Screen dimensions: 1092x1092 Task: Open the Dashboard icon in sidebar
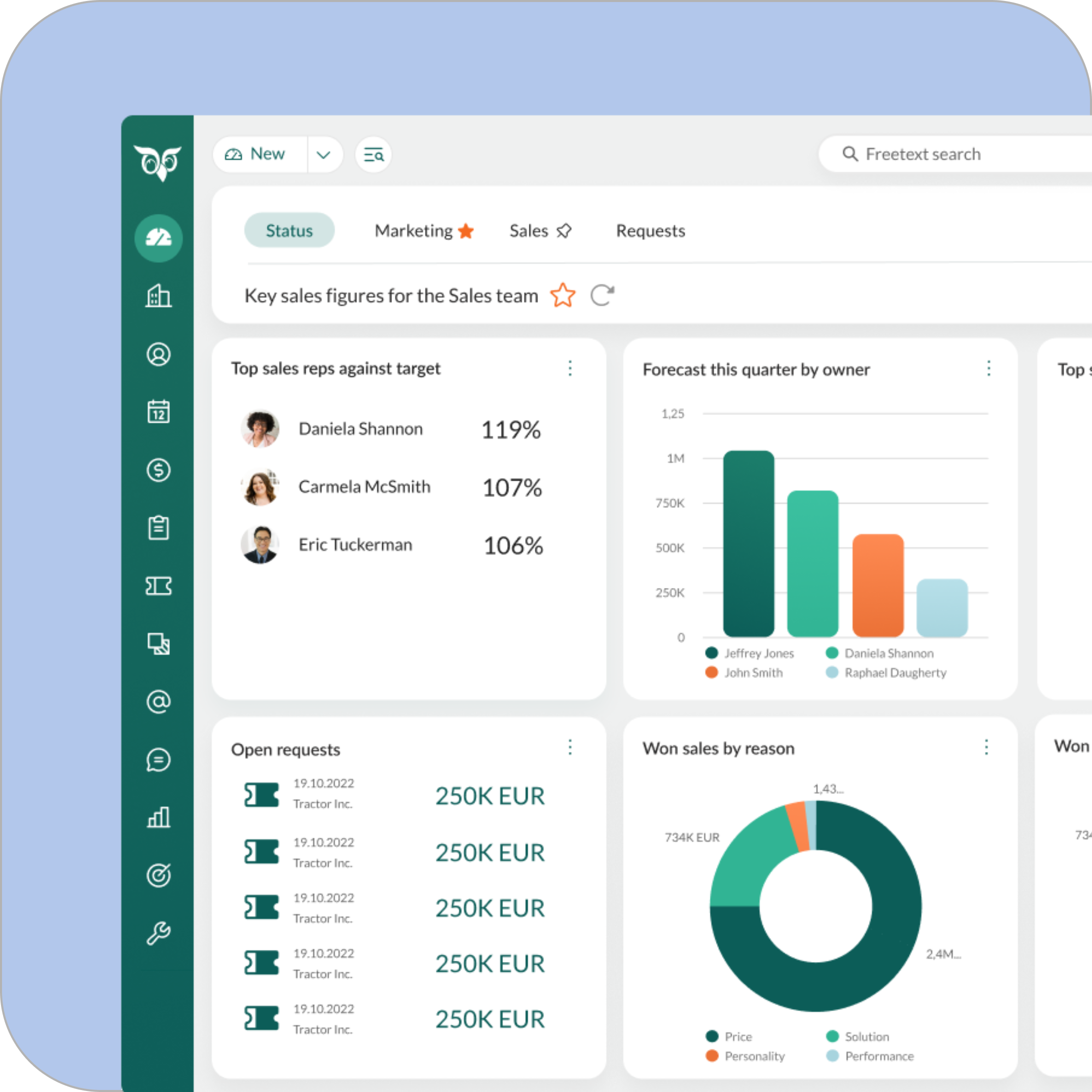click(158, 238)
